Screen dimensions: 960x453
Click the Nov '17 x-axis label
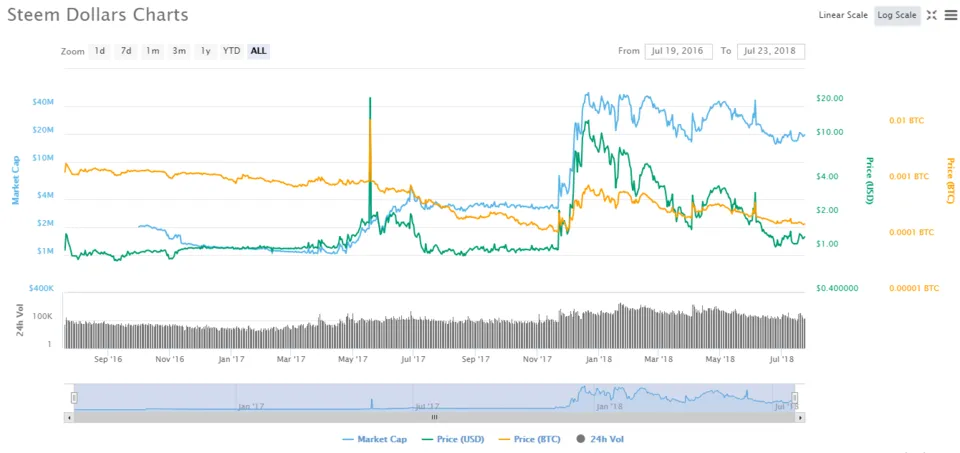[x=539, y=359]
